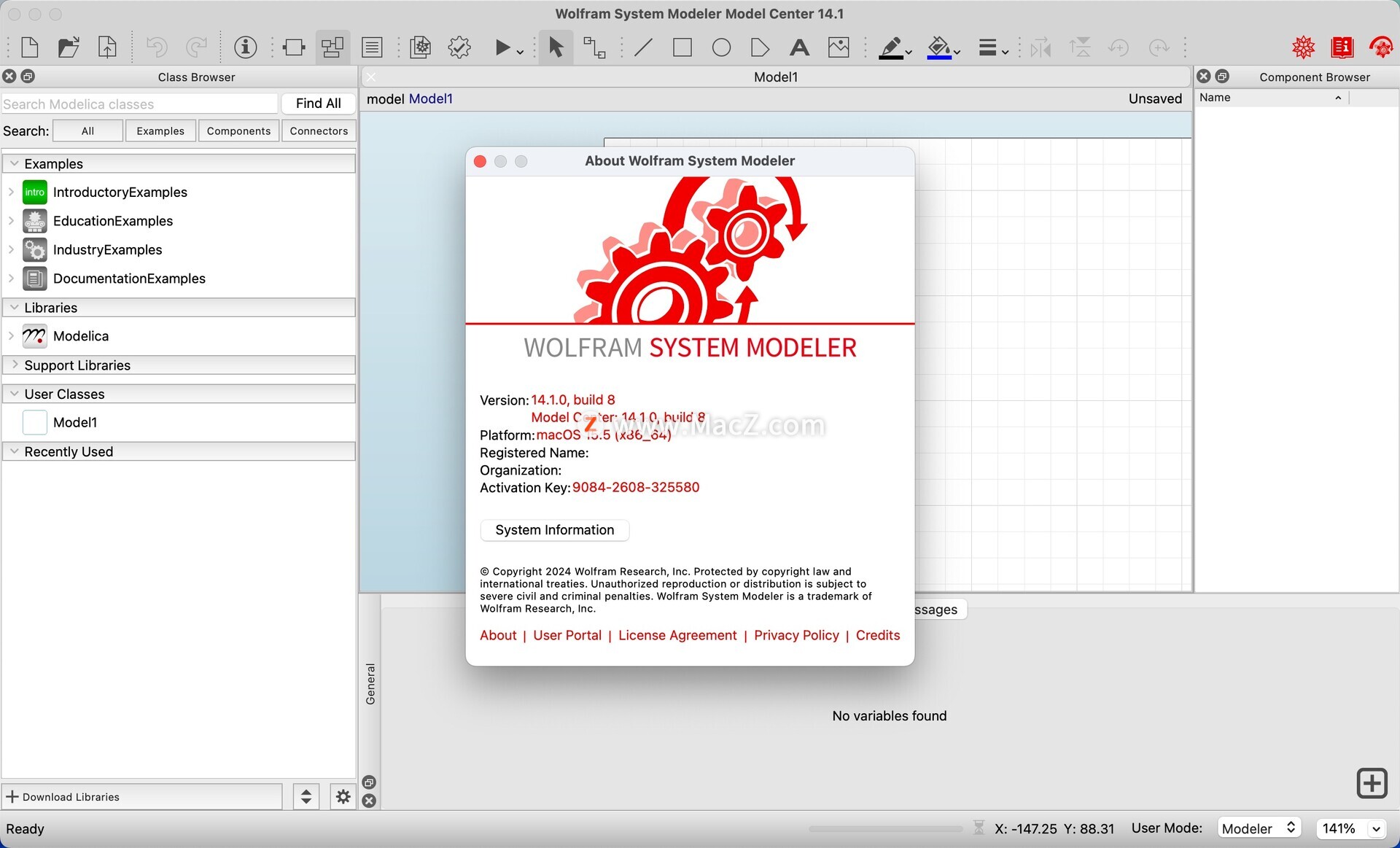Image resolution: width=1400 pixels, height=848 pixels.
Task: Open the Simulate options dropdown arrow
Action: tap(520, 52)
